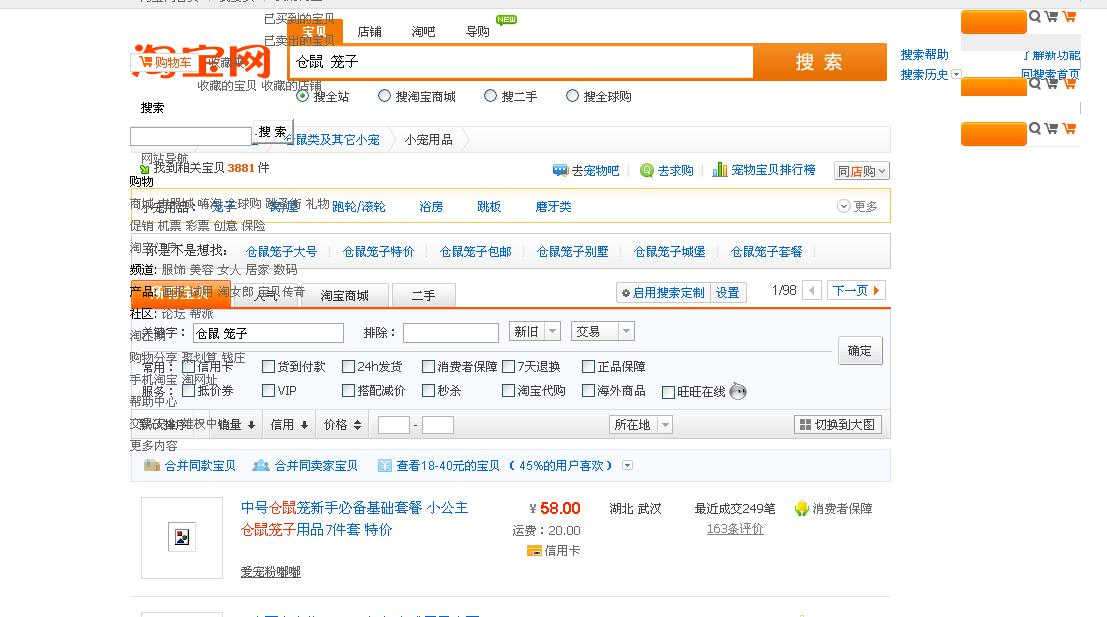Open the product thumbnail for 中号仓鼠笼
Screen dimensions: 1107x617
[181, 538]
